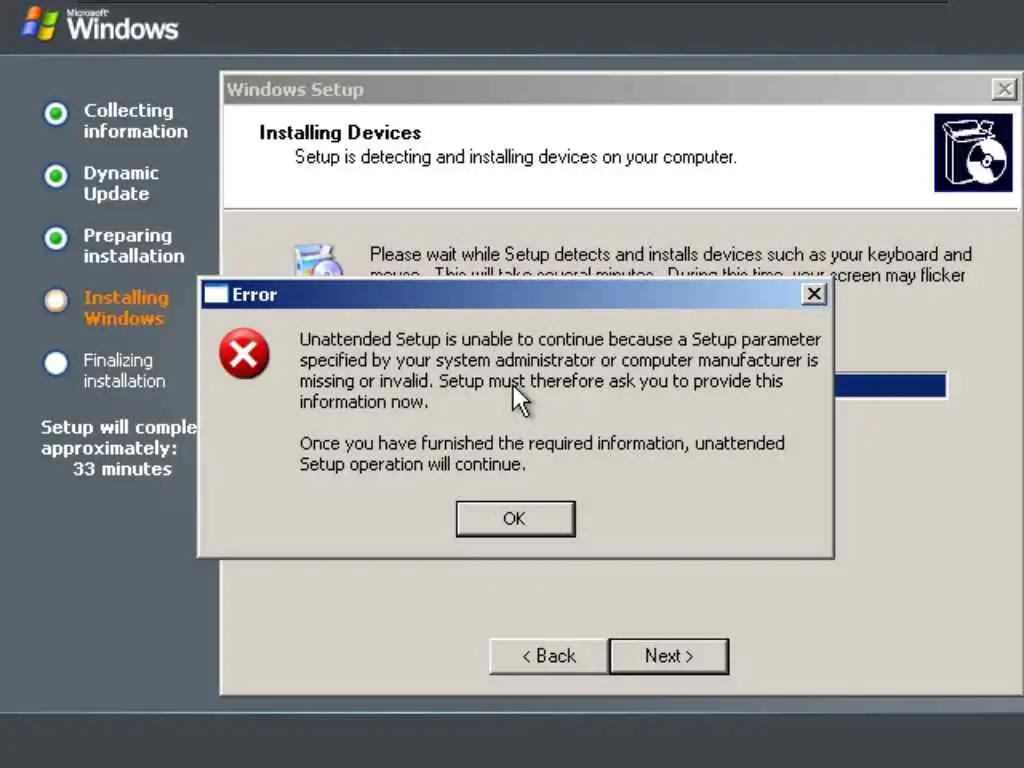Click the setup CD box icon
The height and width of the screenshot is (768, 1024).
pos(973,153)
